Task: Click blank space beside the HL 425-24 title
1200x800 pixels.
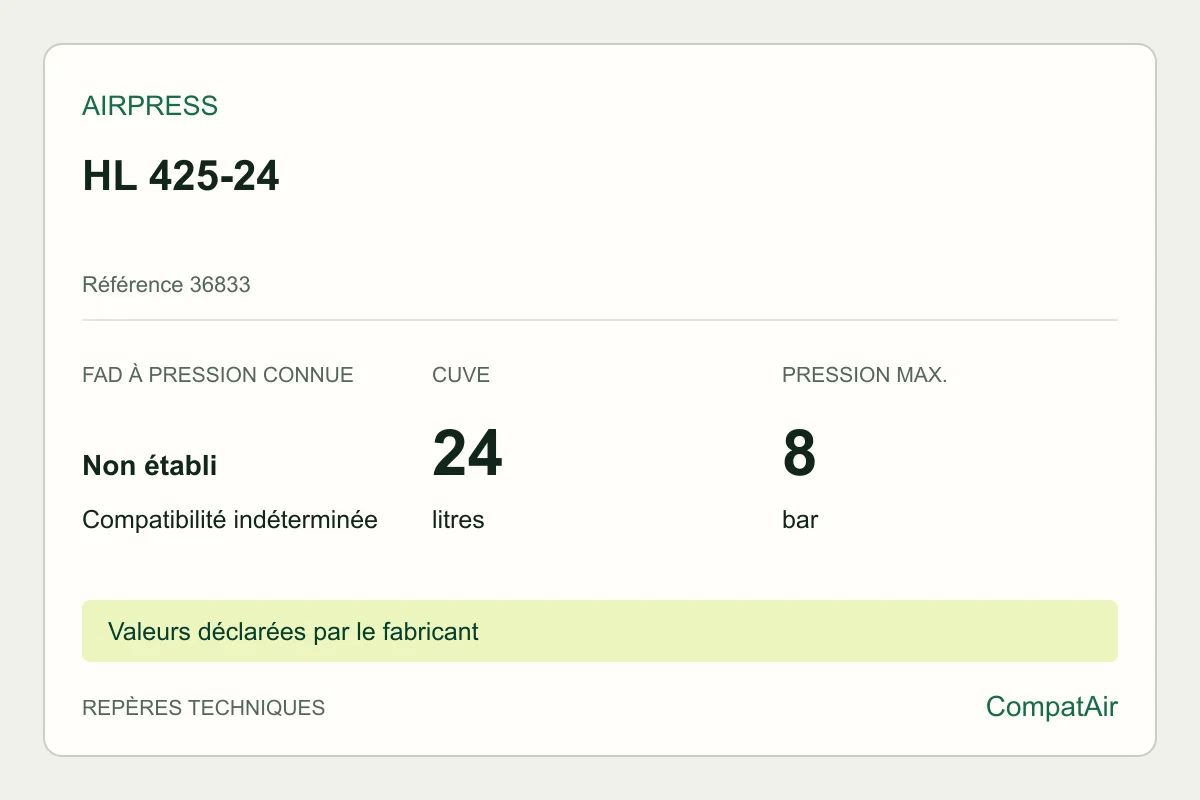Action: pyautogui.click(x=700, y=177)
